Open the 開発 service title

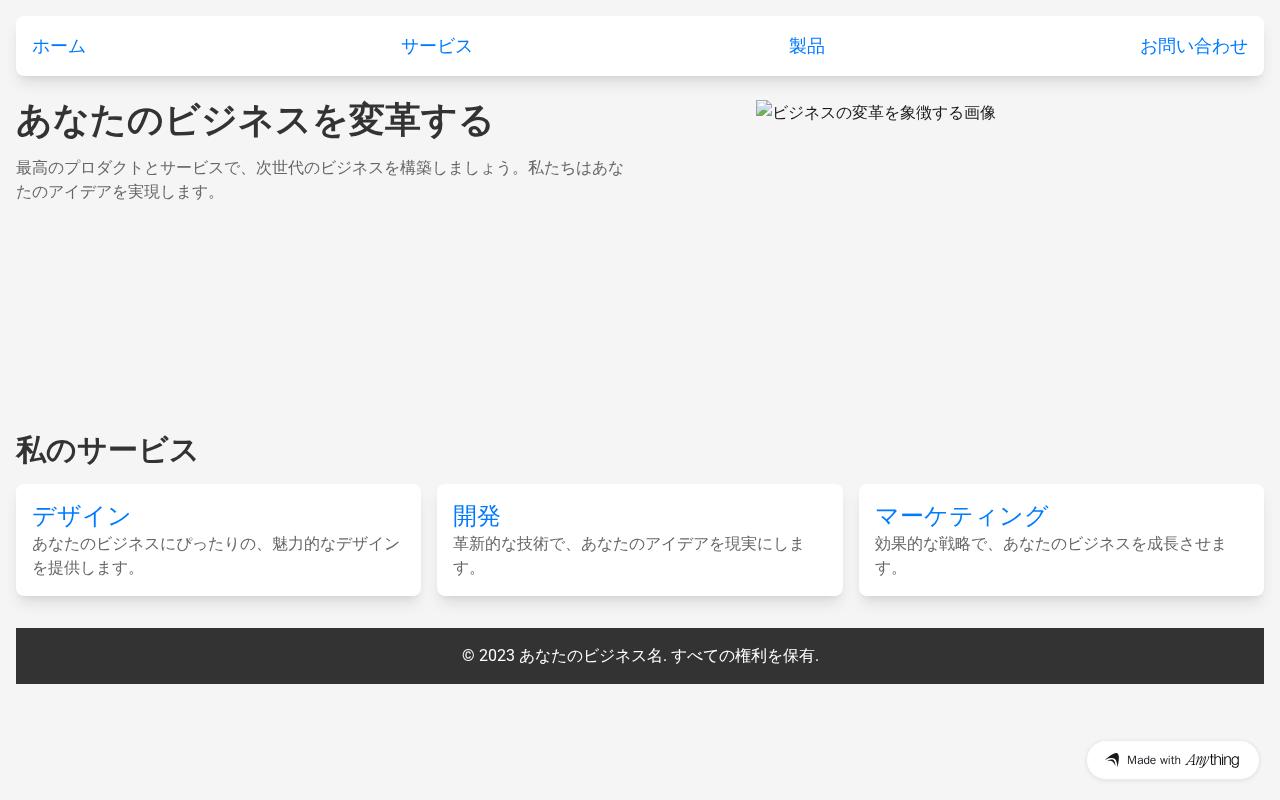coord(476,516)
